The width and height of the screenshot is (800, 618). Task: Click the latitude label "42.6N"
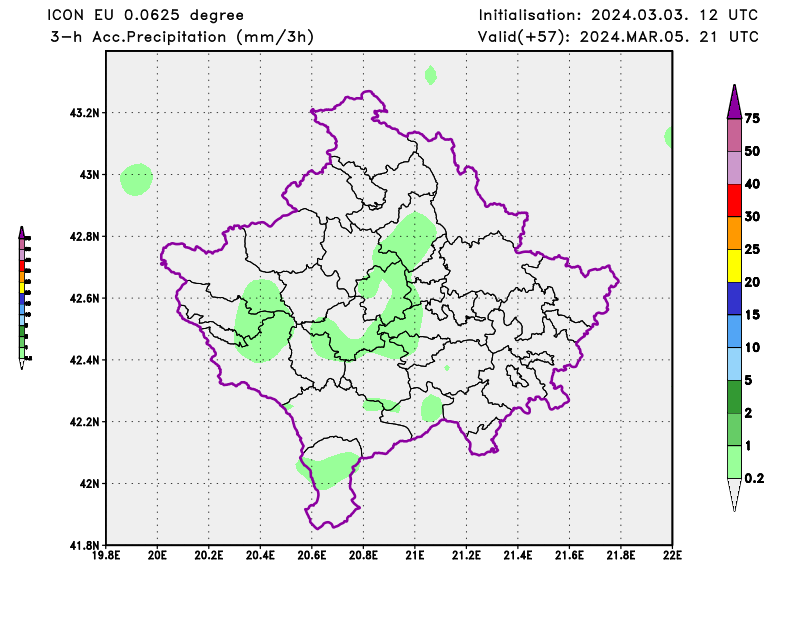click(x=84, y=298)
